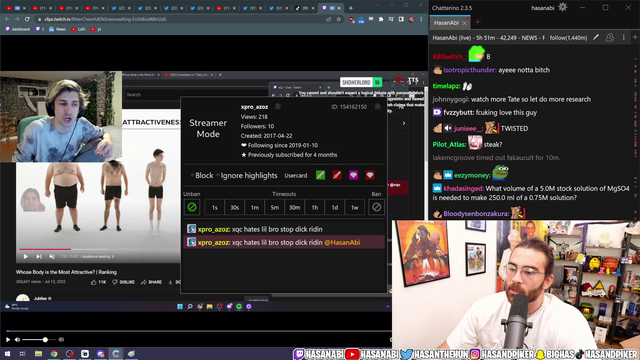Bookmark this page with star icon

coord(338,19)
